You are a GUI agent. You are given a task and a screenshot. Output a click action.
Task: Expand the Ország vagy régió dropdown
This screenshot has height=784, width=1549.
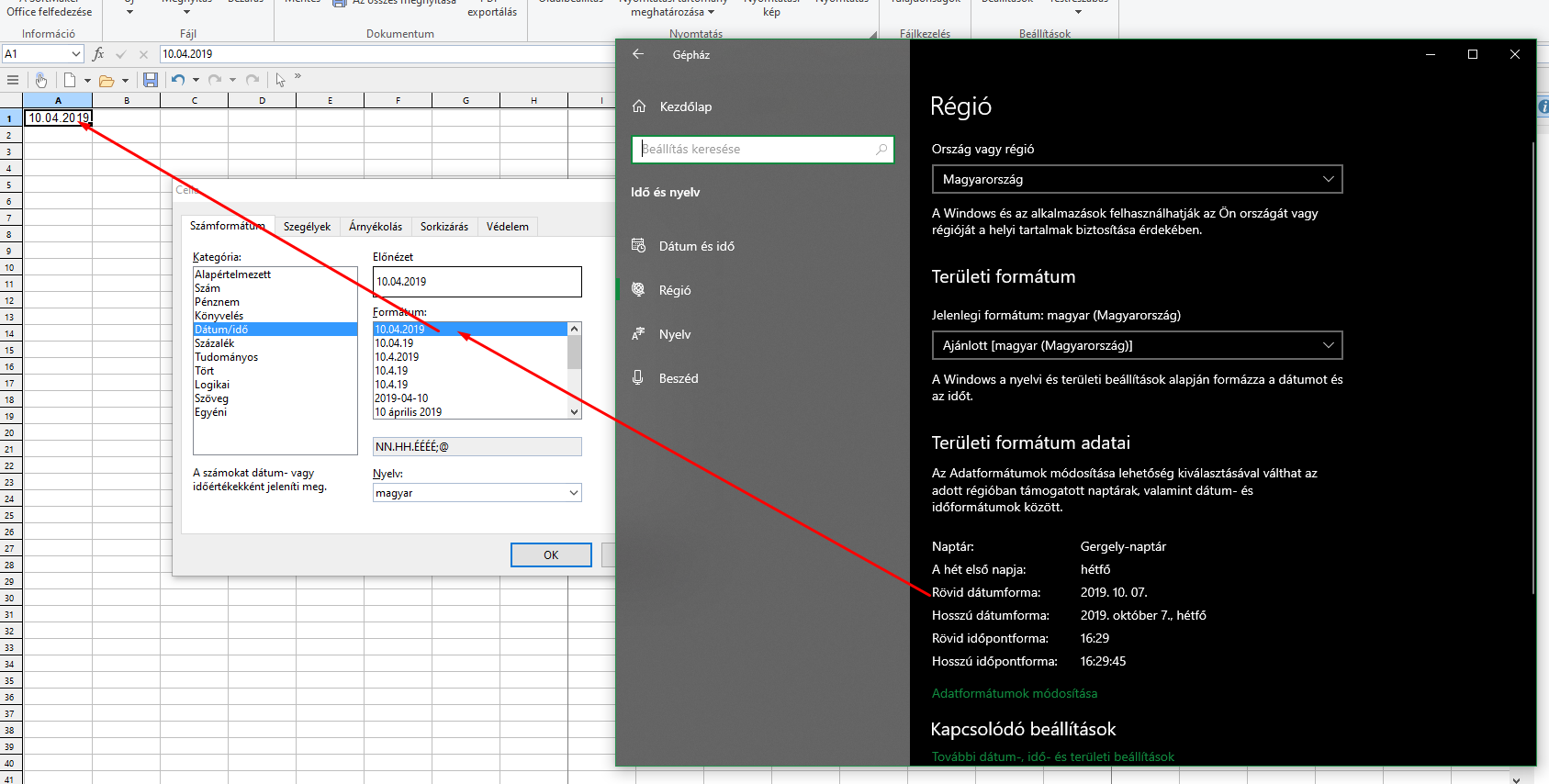pos(1136,179)
